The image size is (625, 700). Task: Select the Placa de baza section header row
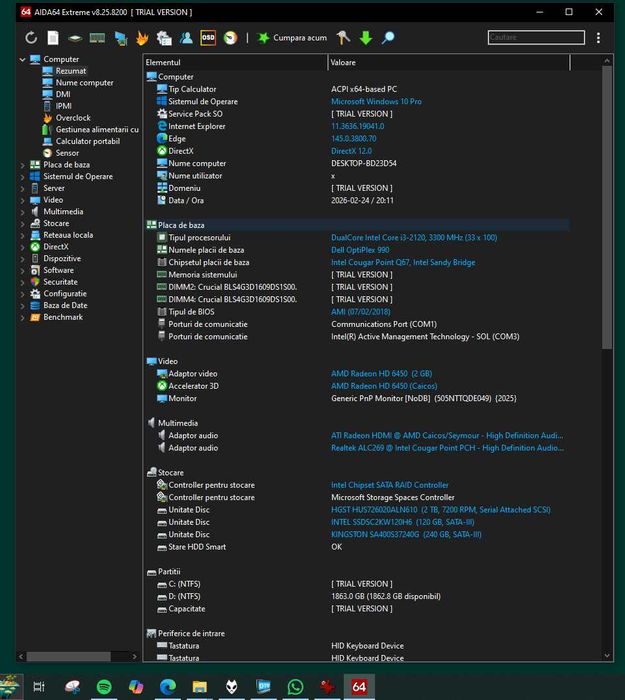(357, 225)
